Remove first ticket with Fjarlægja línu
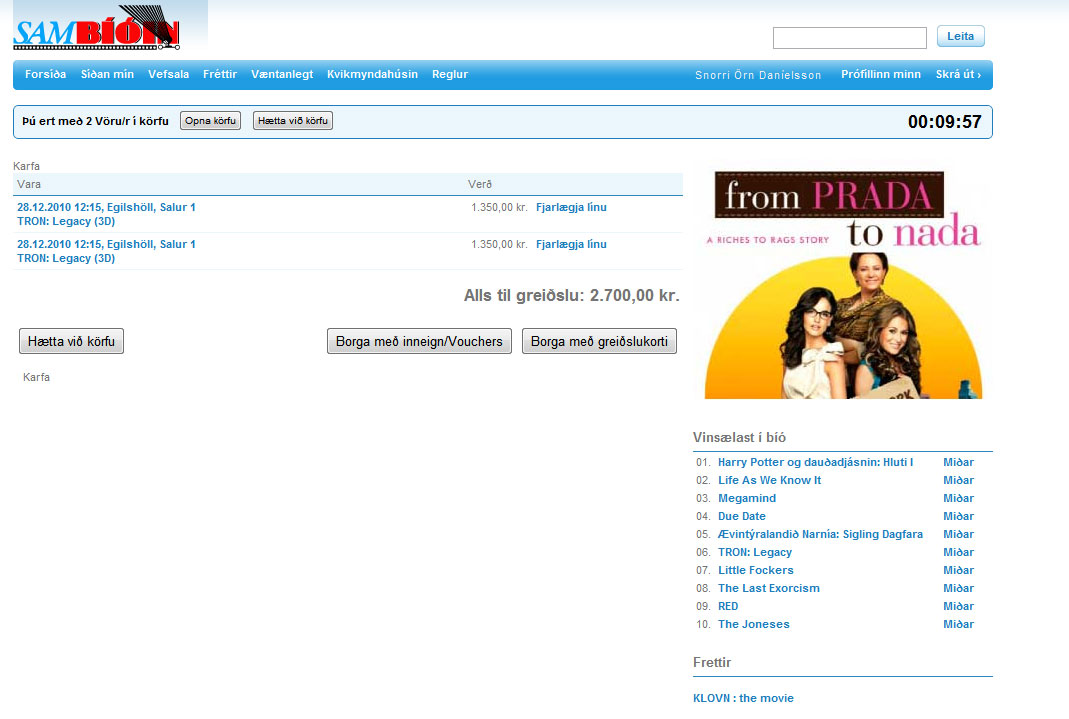The width and height of the screenshot is (1069, 719). click(x=571, y=208)
